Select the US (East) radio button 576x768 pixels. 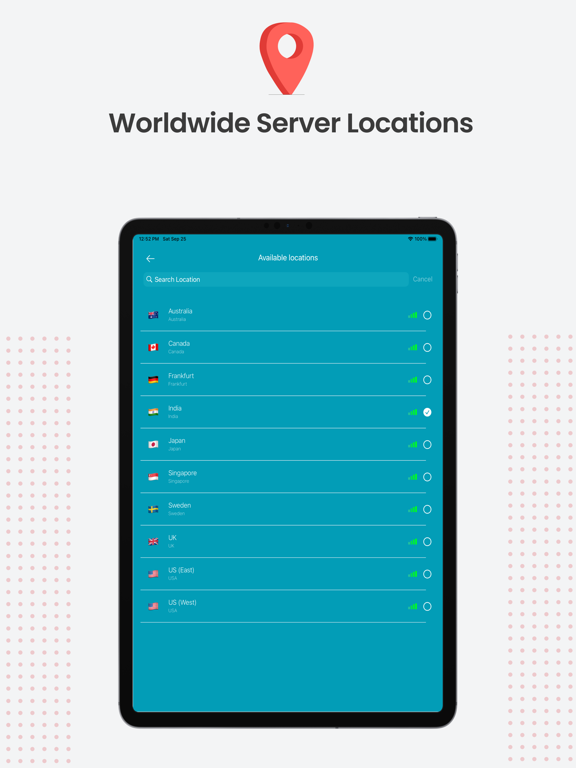(x=427, y=574)
